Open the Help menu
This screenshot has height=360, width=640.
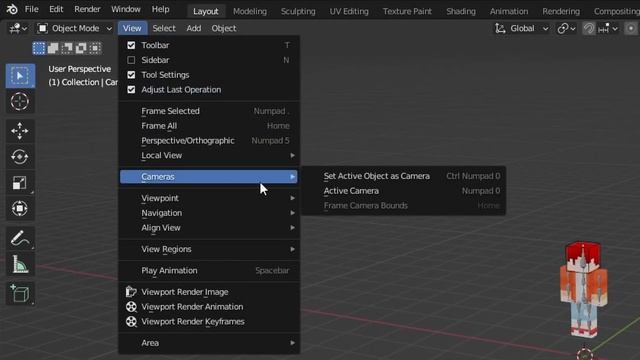click(160, 9)
